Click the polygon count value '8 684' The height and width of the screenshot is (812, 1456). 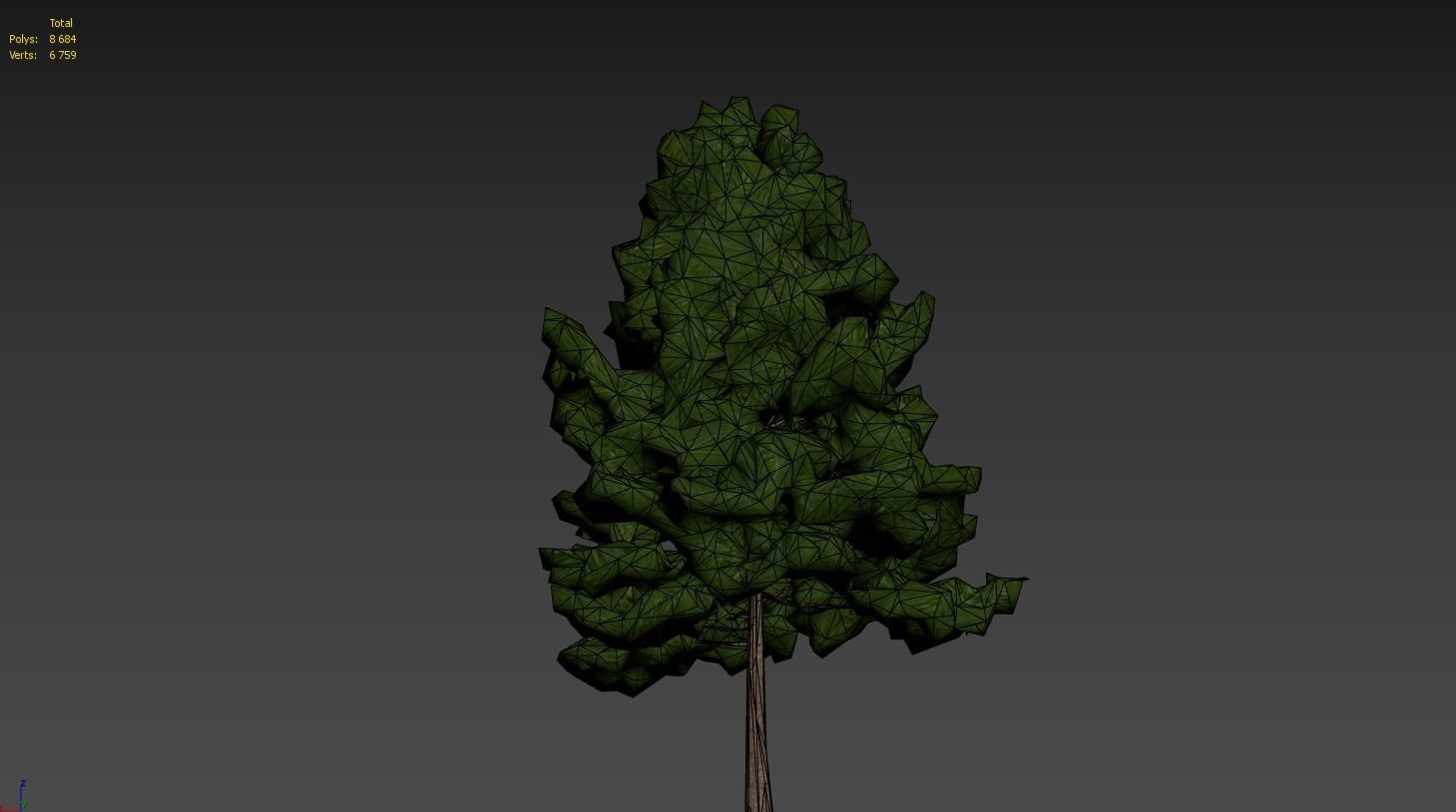pyautogui.click(x=63, y=39)
